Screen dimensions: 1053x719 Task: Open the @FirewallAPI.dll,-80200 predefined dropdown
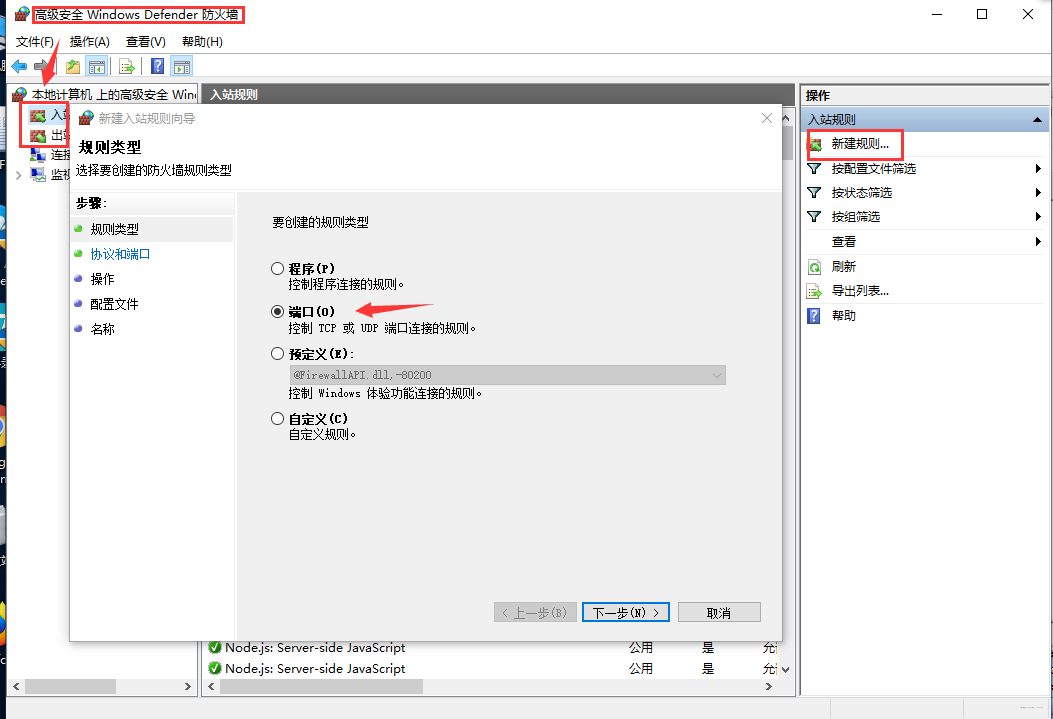(508, 375)
